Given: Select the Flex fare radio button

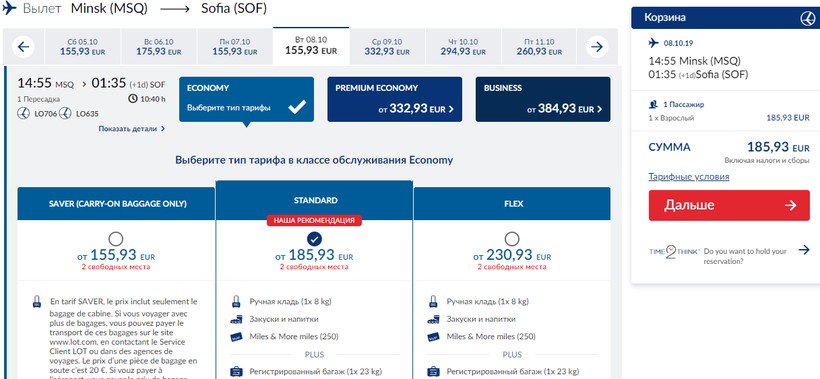Looking at the screenshot, I should (x=512, y=239).
